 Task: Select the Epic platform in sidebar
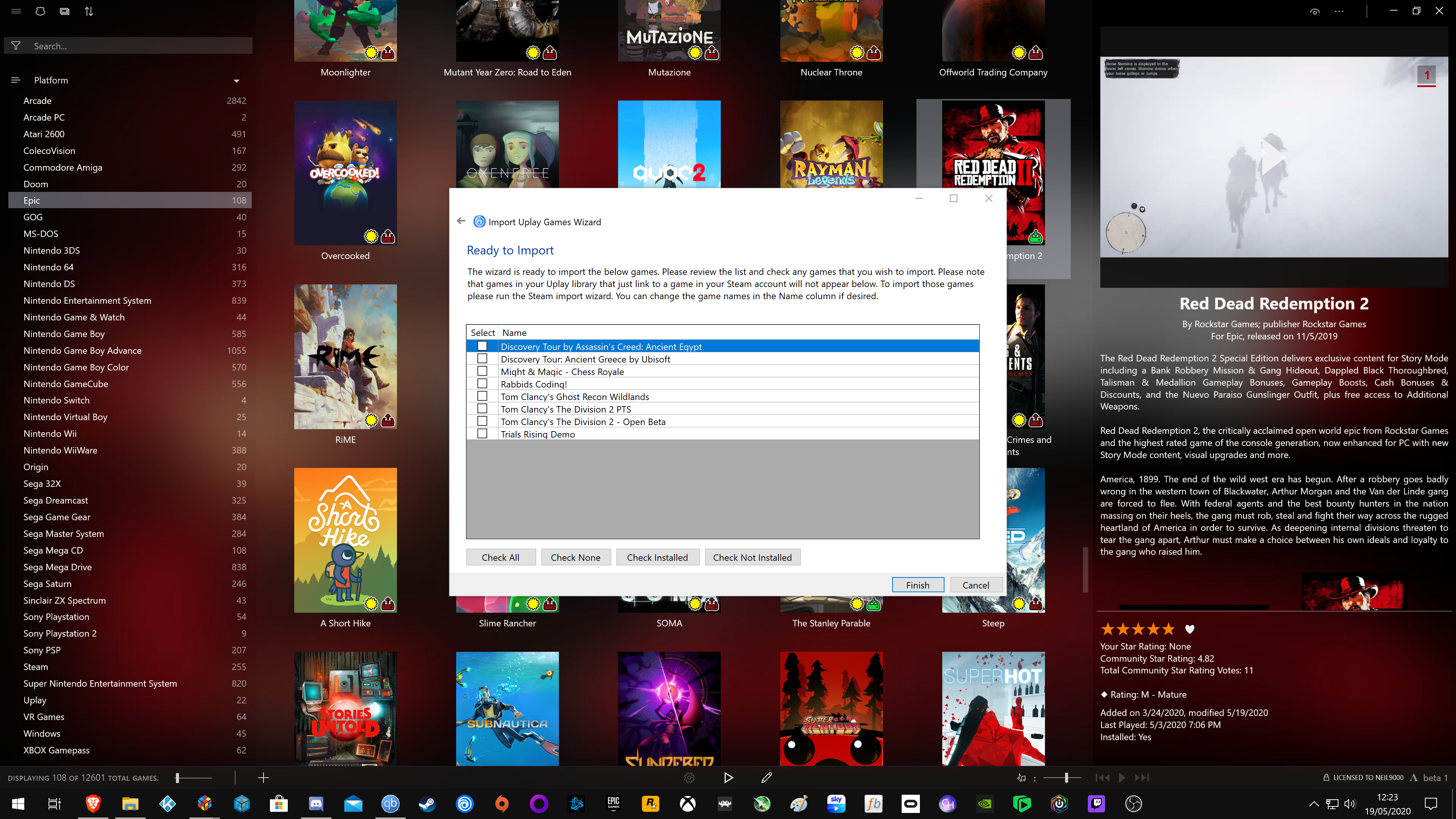tap(130, 200)
